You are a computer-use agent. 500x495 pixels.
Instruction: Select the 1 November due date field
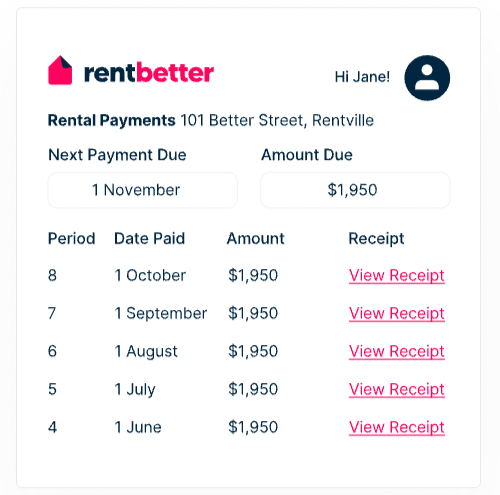coord(143,190)
